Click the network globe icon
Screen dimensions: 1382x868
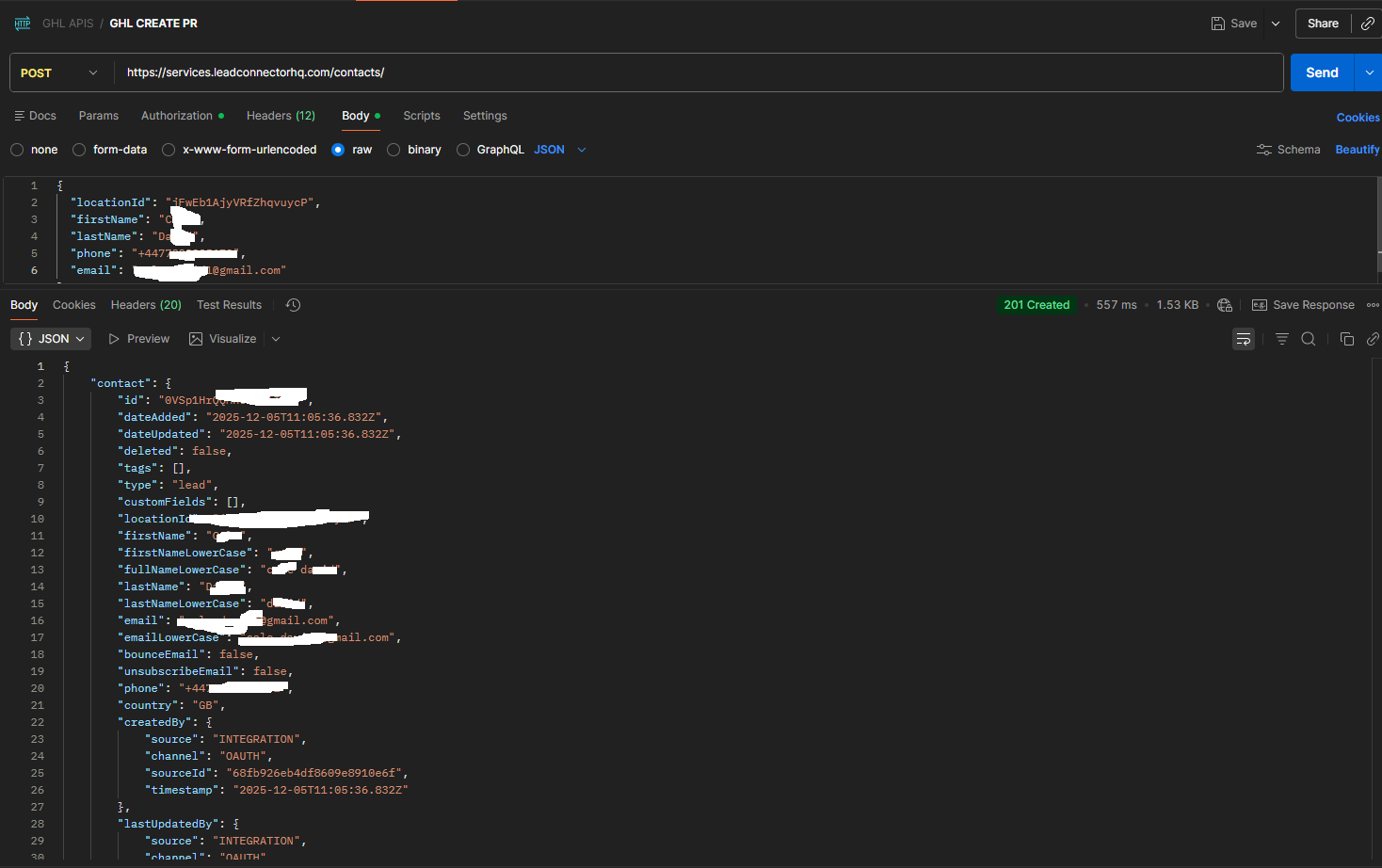pyautogui.click(x=1225, y=305)
